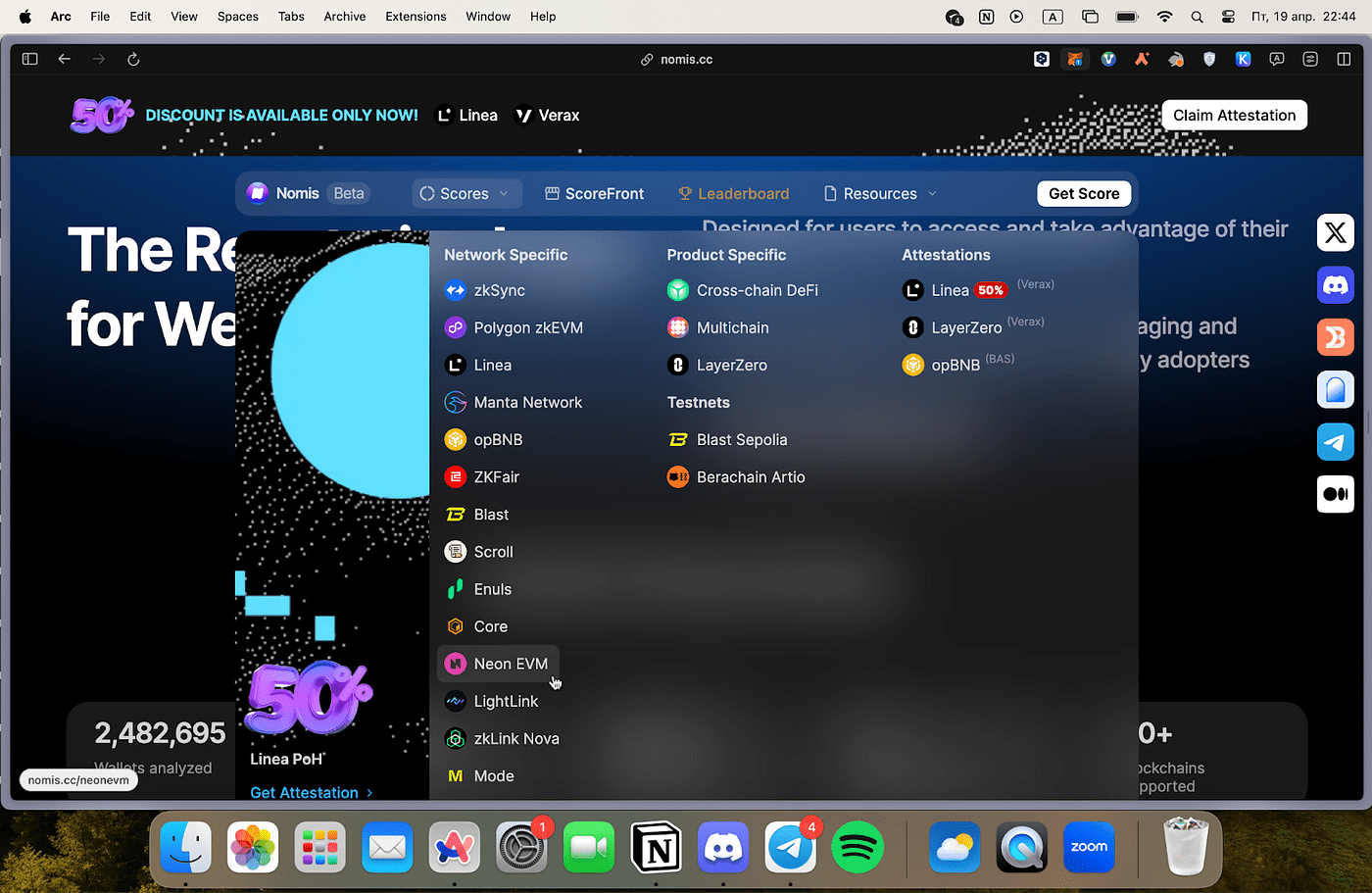Reload the page in Arc
Viewport: 1372px width, 893px height.
click(133, 59)
